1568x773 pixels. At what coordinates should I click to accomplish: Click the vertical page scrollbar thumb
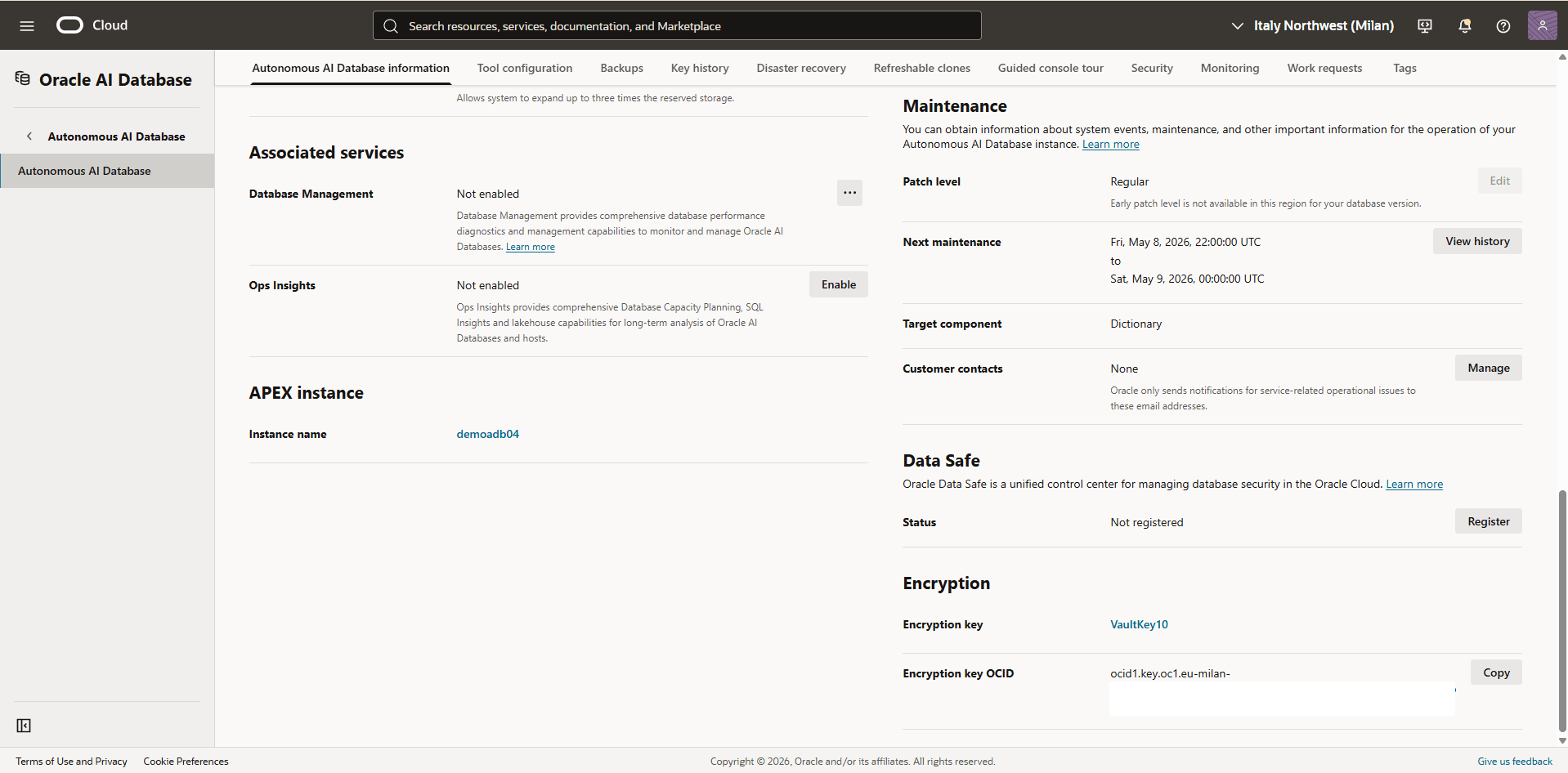1562,610
